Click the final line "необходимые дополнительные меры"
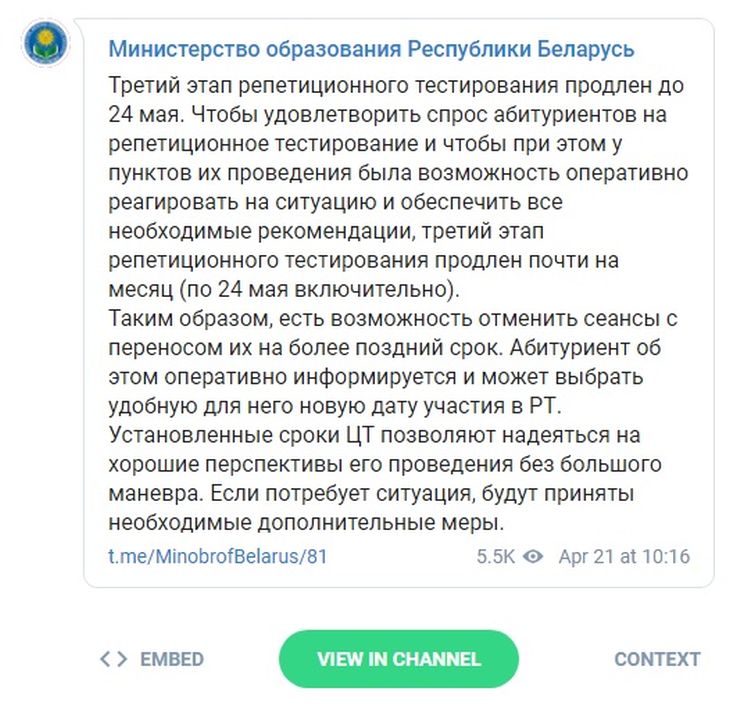Image resolution: width=730 pixels, height=724 pixels. pos(306,523)
